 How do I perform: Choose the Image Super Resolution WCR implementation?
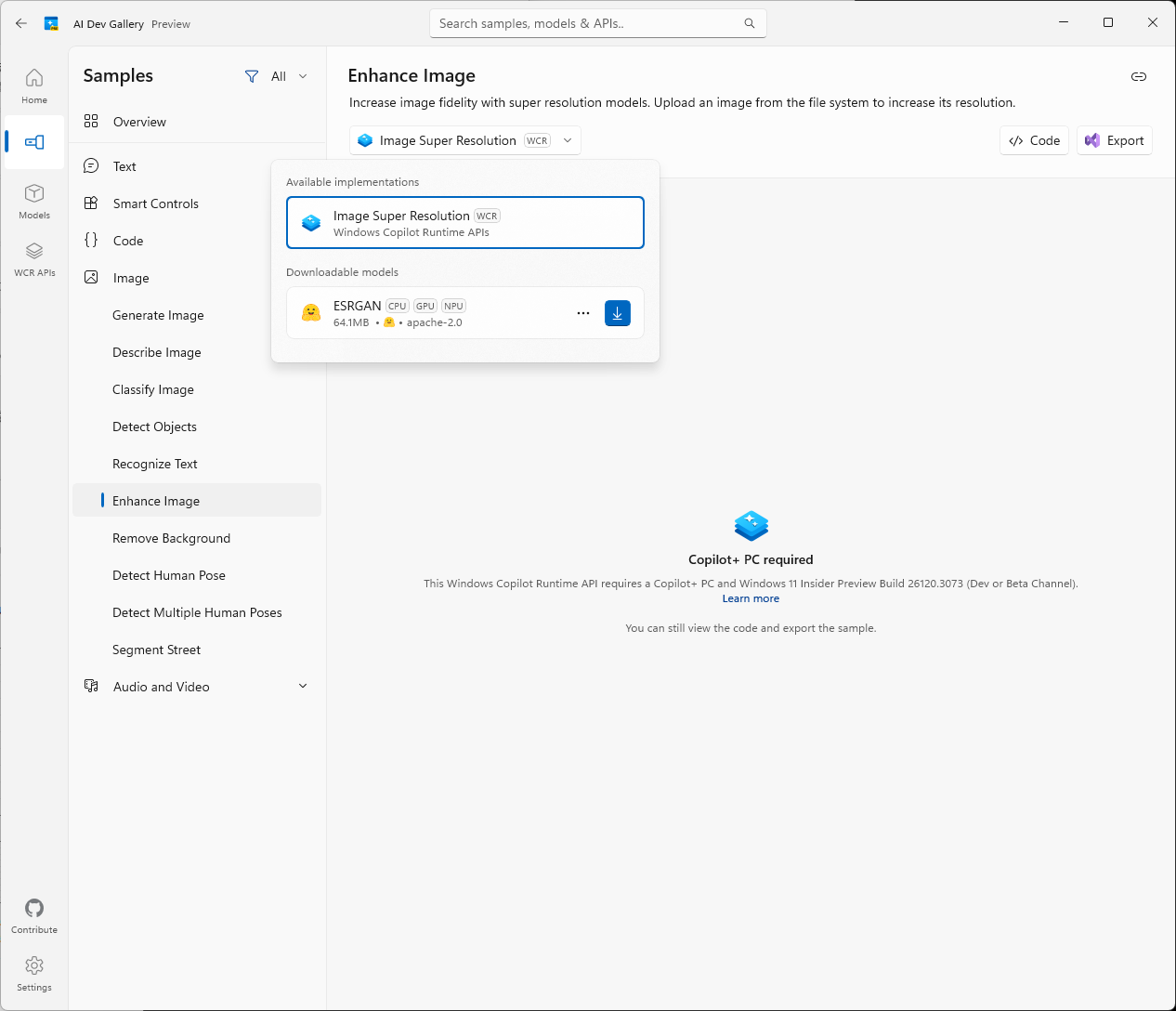coord(464,223)
